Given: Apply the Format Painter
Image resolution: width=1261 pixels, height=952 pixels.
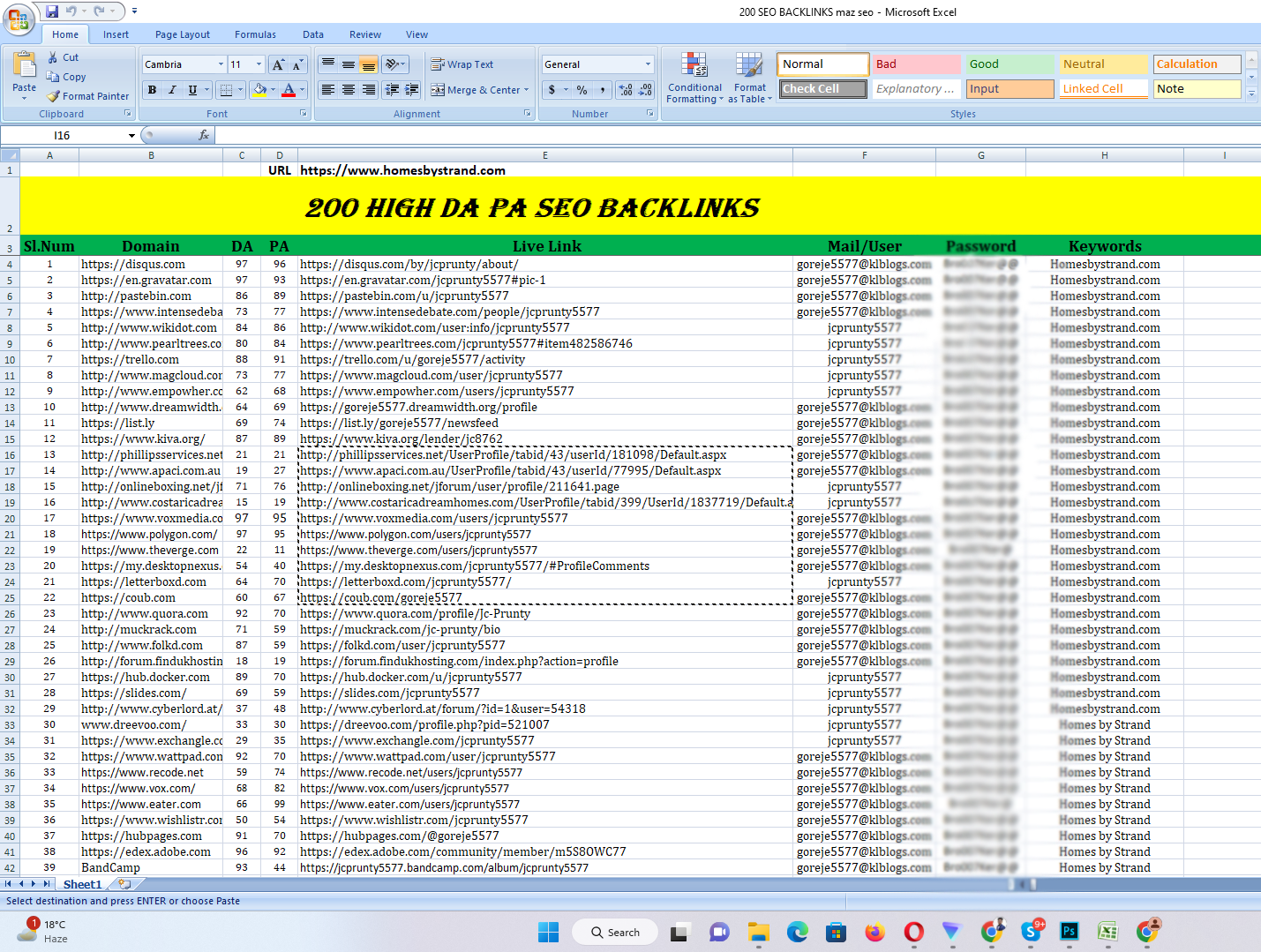Looking at the screenshot, I should click(87, 95).
